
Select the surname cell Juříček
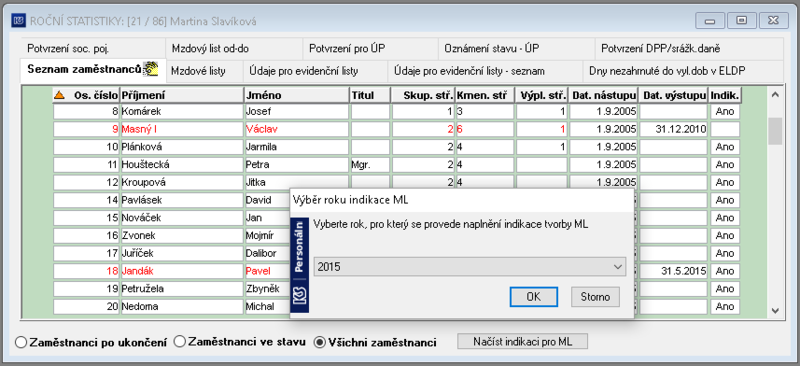tap(182, 253)
